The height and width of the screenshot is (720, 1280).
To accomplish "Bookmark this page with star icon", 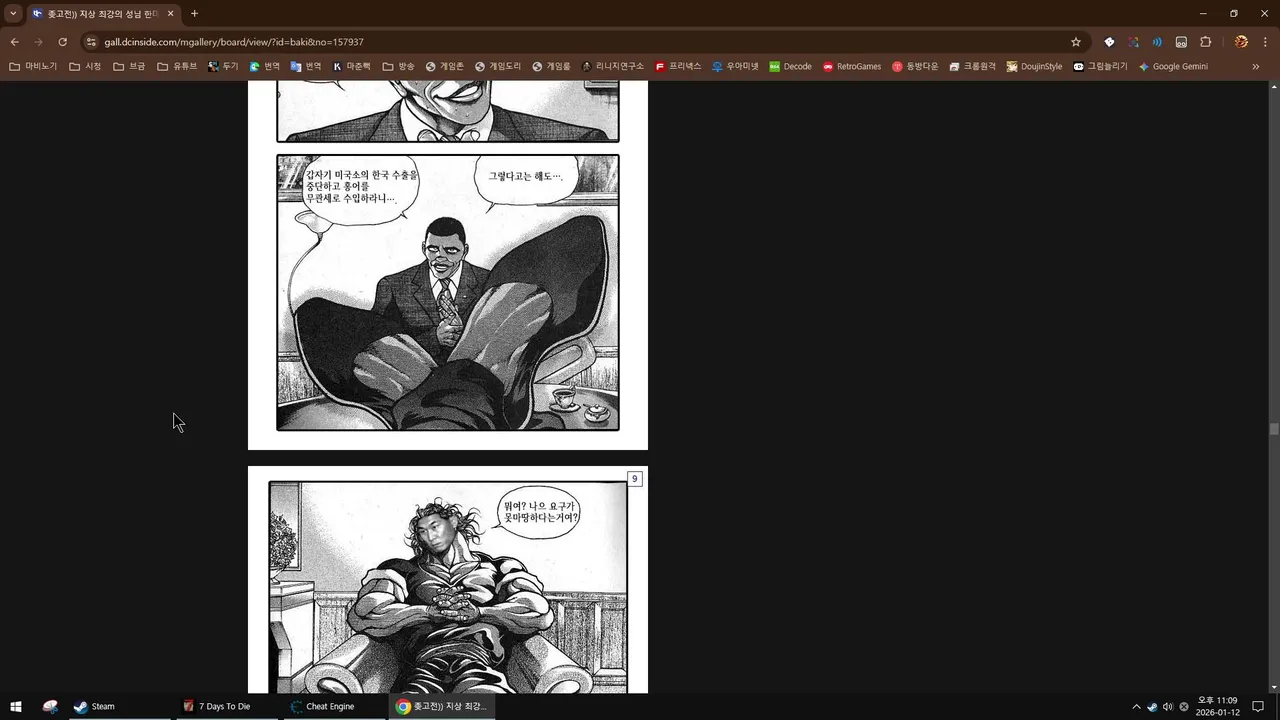I will [x=1076, y=42].
